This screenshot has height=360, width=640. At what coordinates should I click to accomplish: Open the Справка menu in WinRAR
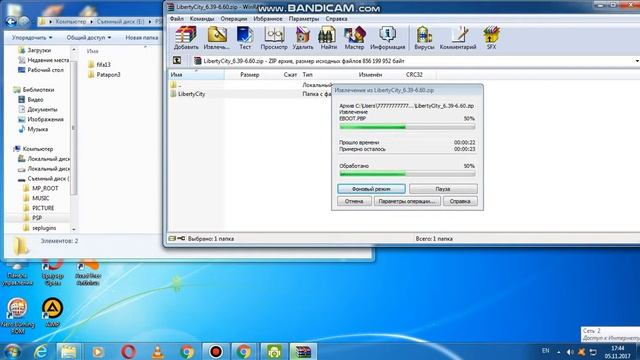click(336, 19)
